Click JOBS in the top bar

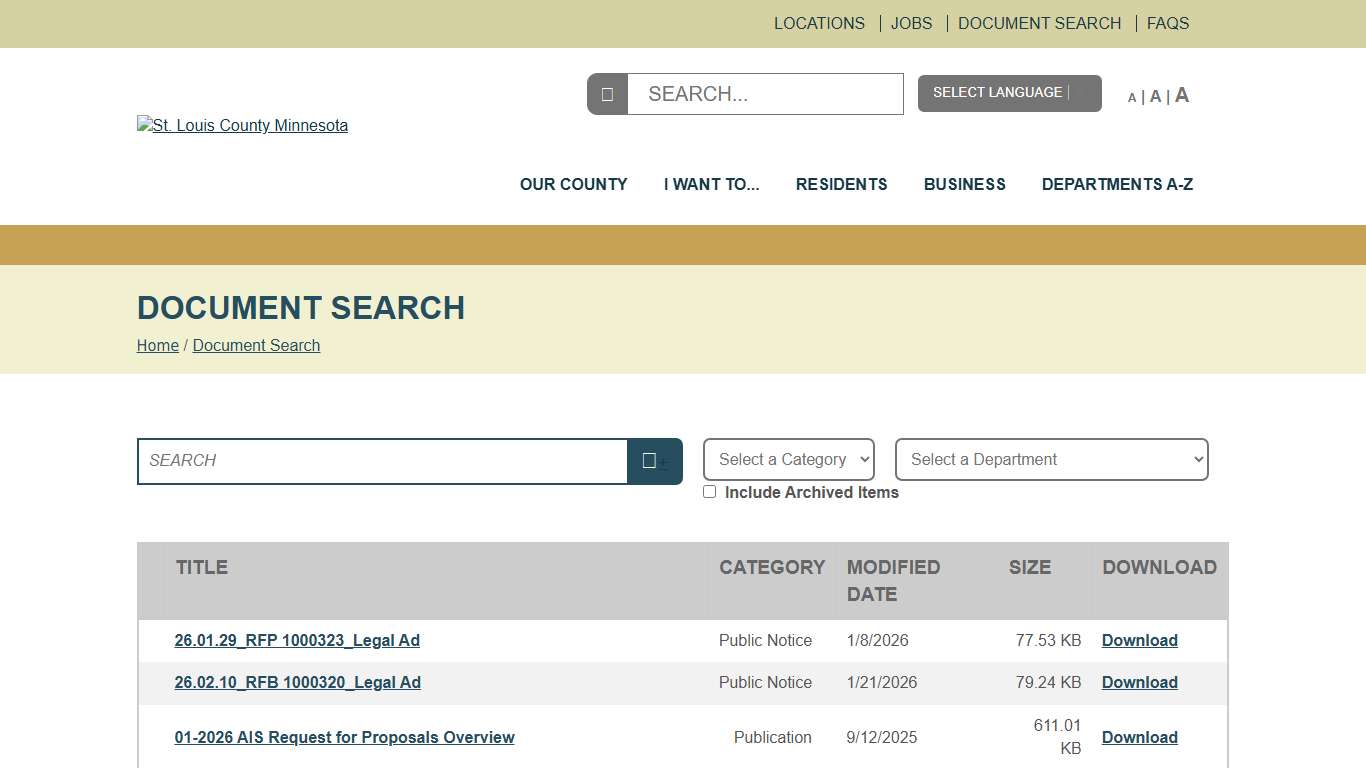pos(911,23)
